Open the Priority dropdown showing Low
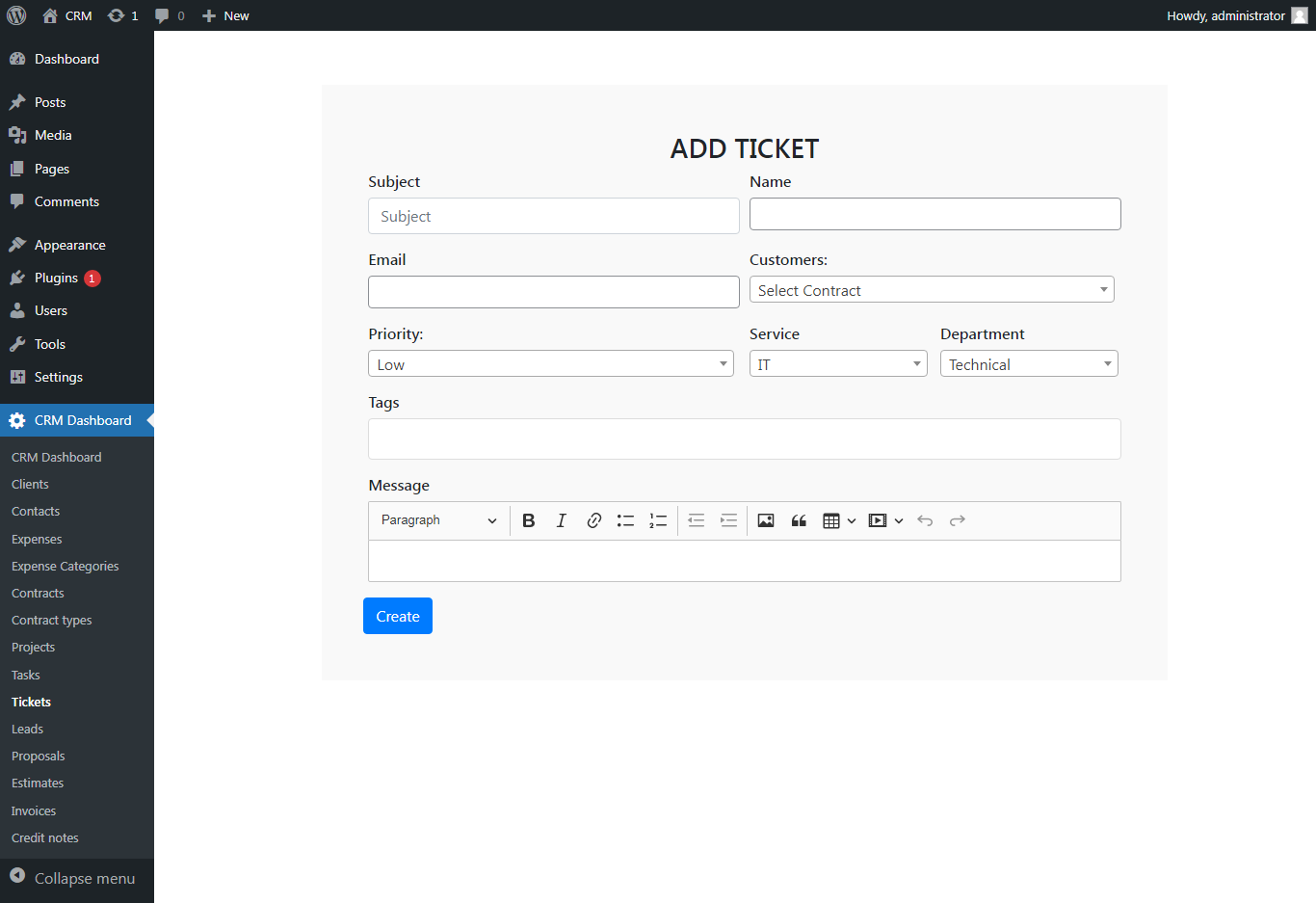 pyautogui.click(x=550, y=363)
